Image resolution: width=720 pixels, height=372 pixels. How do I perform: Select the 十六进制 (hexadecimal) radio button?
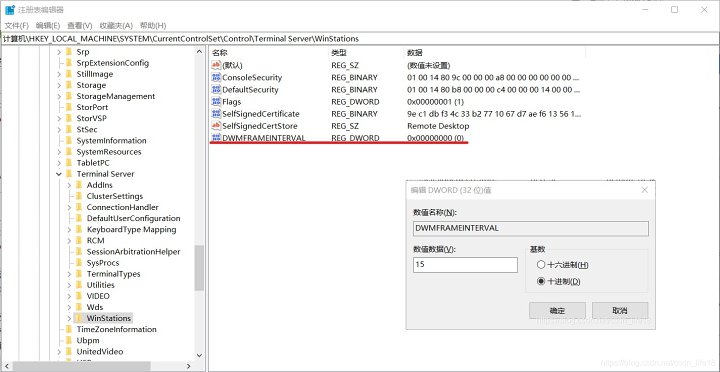(x=541, y=265)
